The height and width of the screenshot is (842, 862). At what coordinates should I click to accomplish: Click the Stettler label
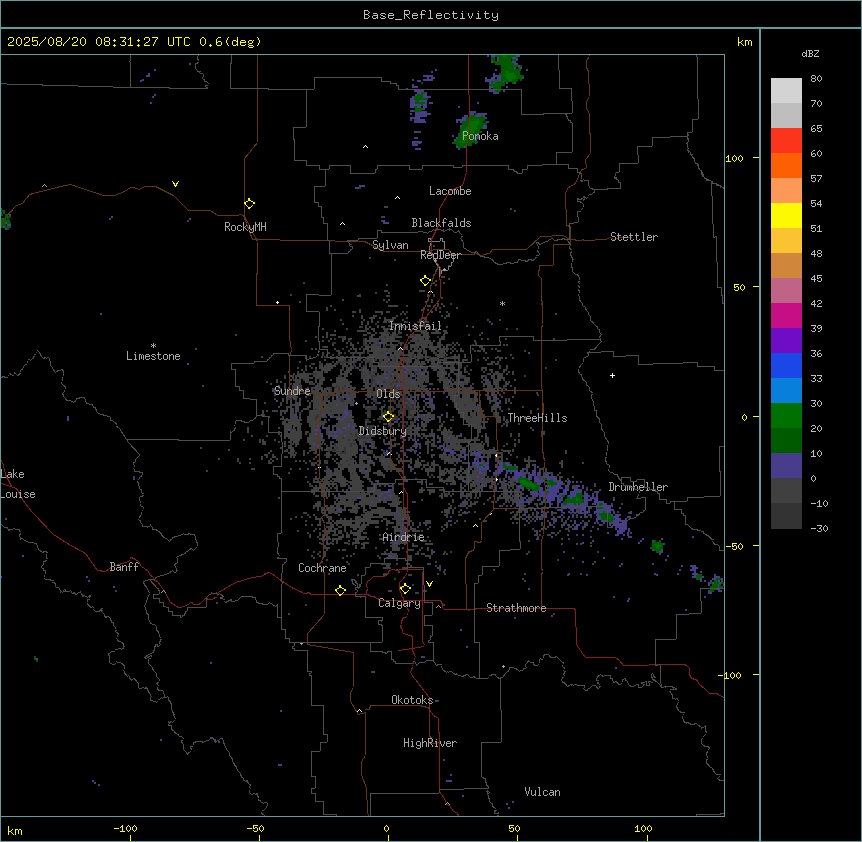(x=634, y=237)
